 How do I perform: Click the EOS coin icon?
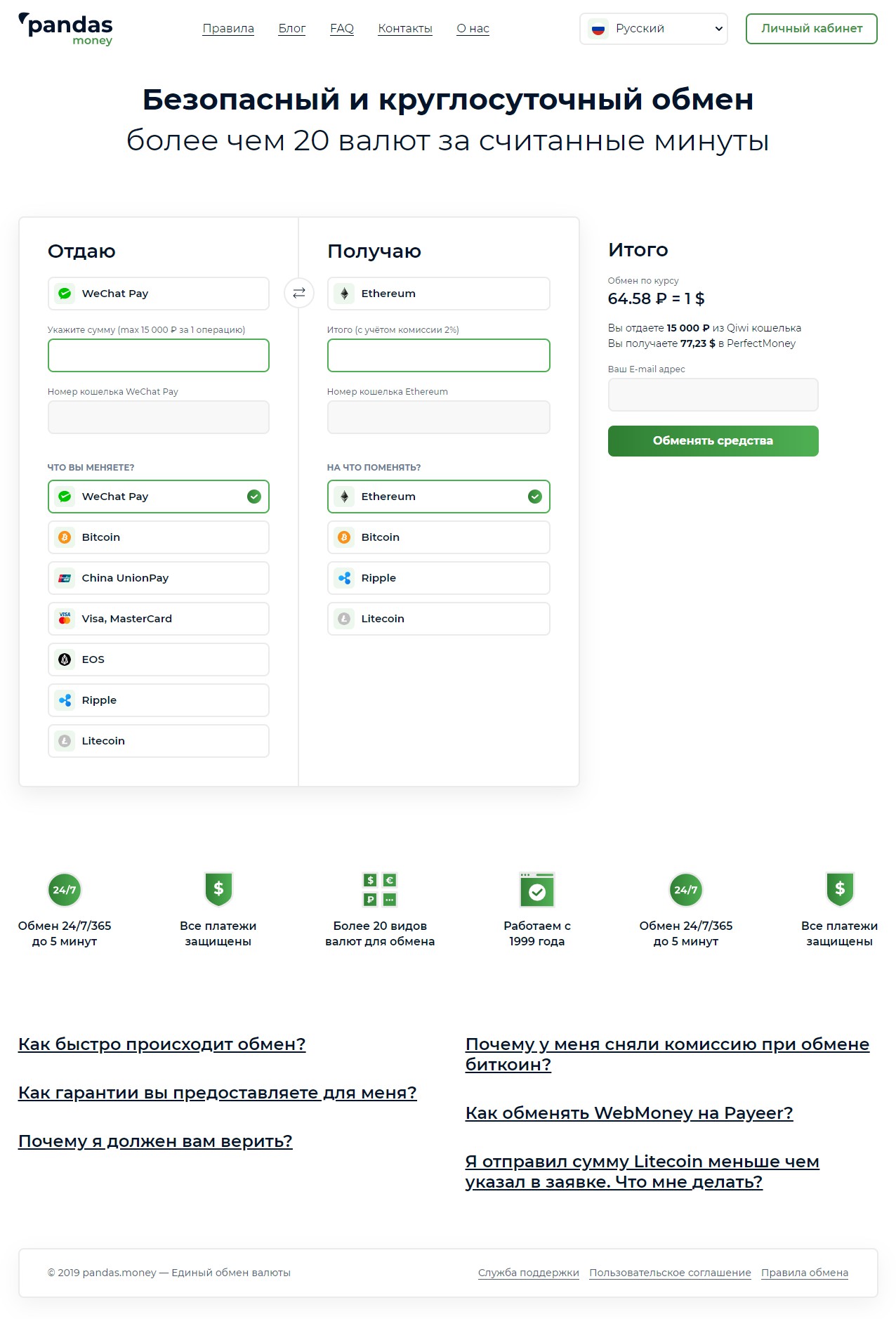(x=65, y=659)
